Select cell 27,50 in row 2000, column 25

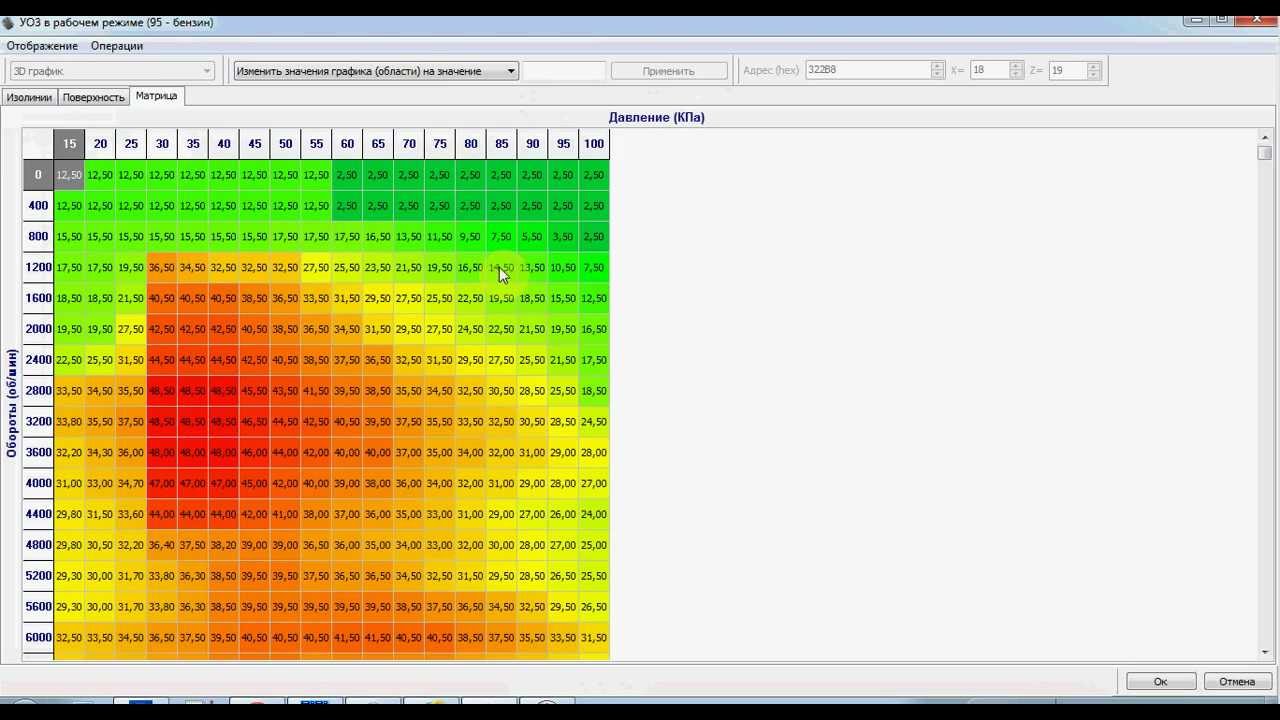[131, 329]
